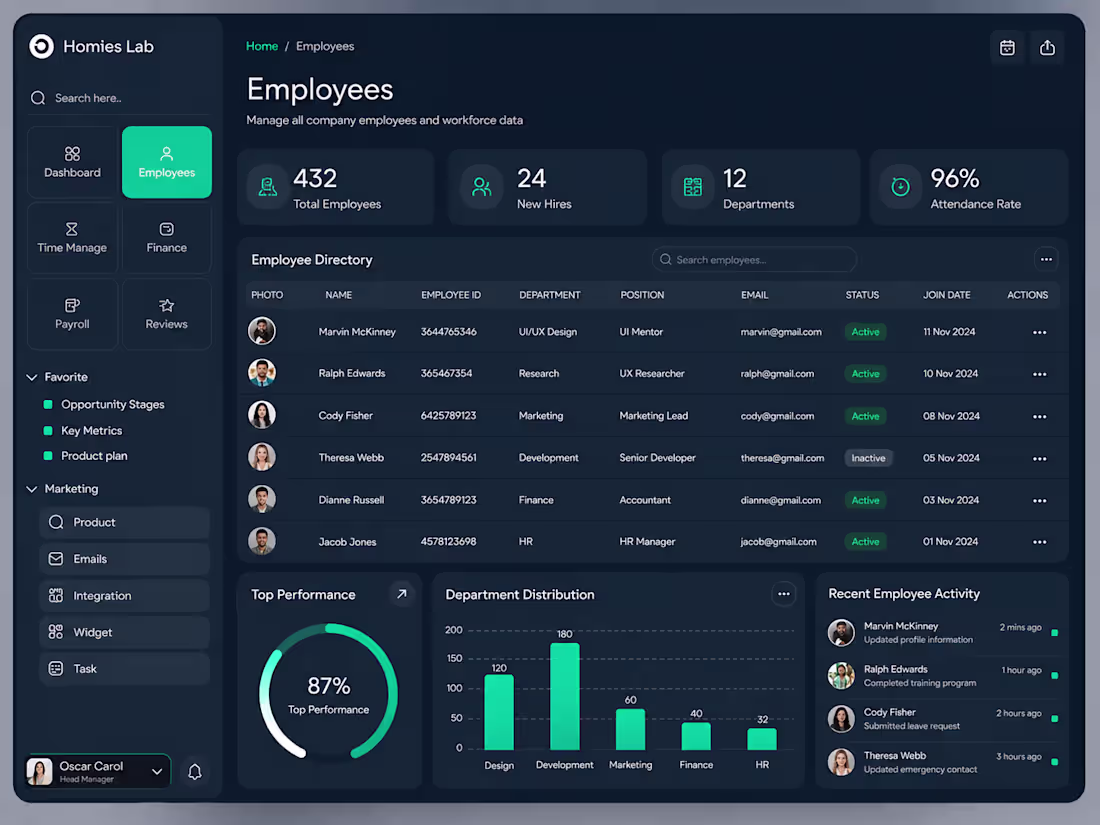
Task: Click Jacob Jones's photo in directory
Action: click(262, 541)
